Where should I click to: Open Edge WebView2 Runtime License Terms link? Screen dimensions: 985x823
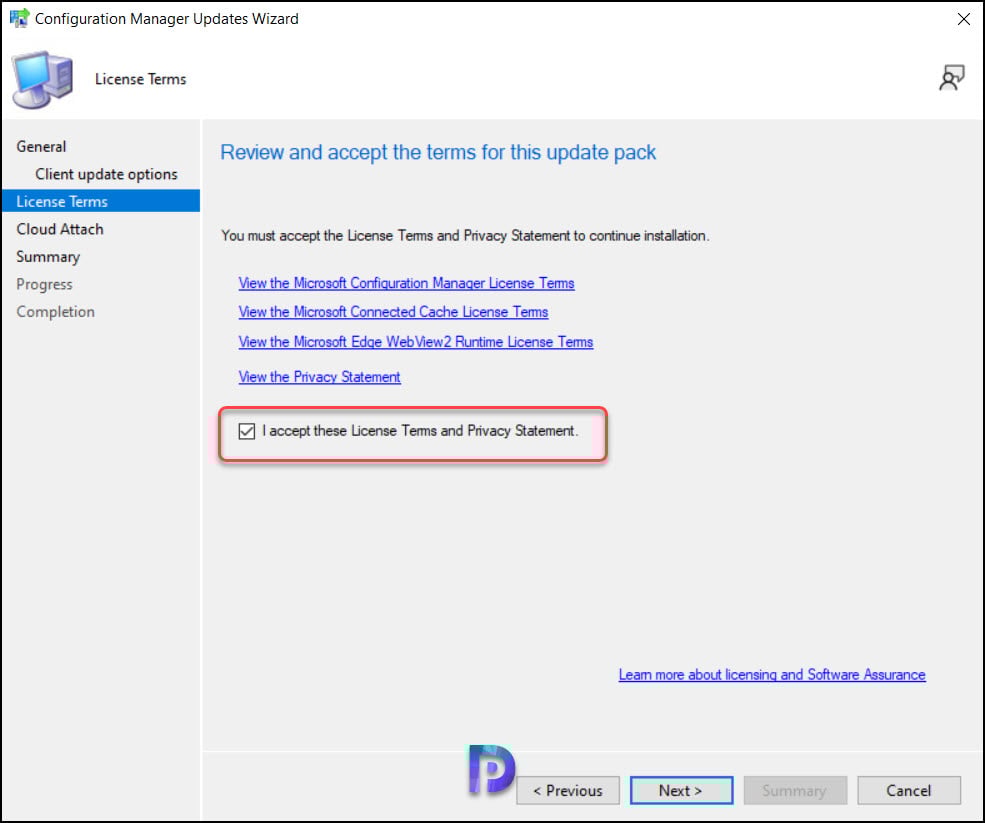point(415,342)
